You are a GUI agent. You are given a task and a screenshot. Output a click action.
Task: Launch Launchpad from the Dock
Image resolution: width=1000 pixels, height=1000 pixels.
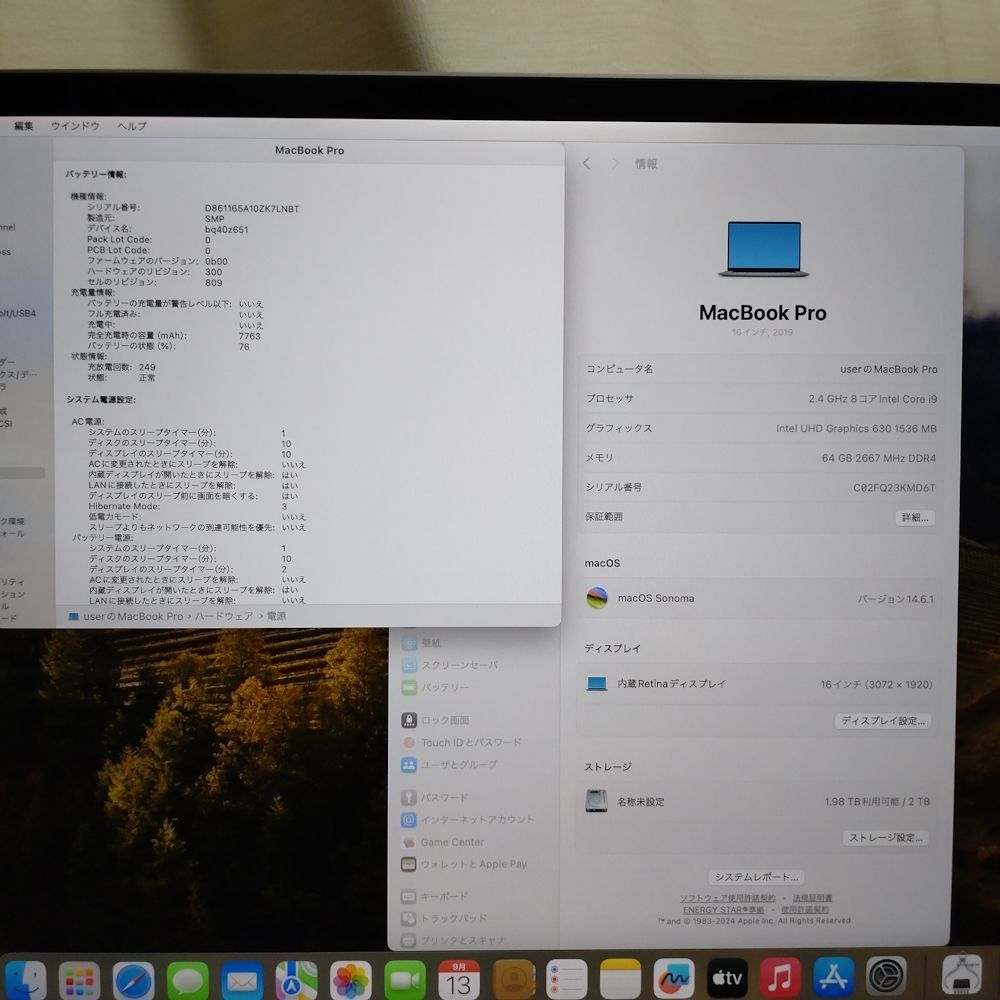click(x=79, y=981)
